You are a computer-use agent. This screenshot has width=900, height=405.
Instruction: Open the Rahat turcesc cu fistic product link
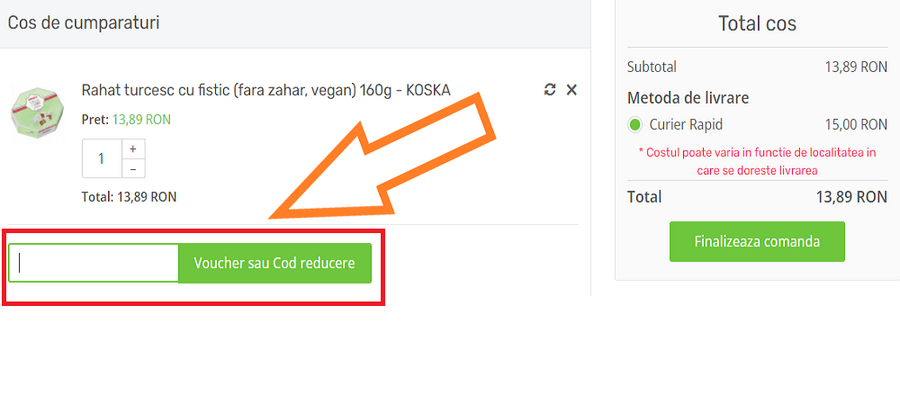pos(265,90)
